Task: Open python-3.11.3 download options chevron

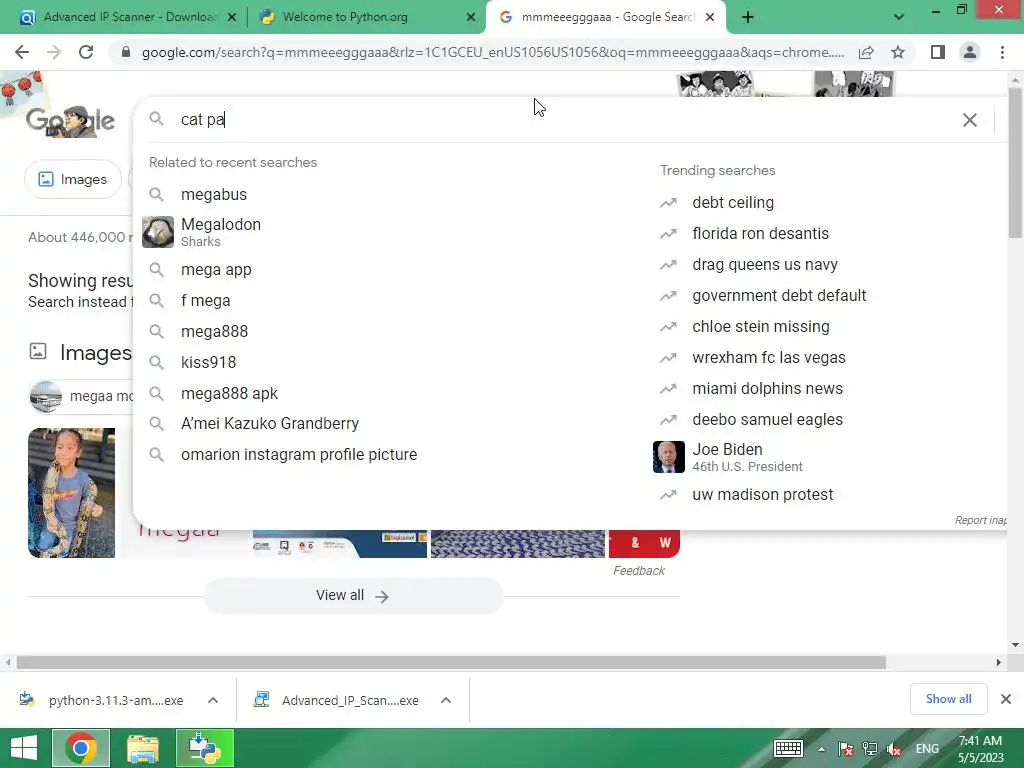Action: coord(213,700)
